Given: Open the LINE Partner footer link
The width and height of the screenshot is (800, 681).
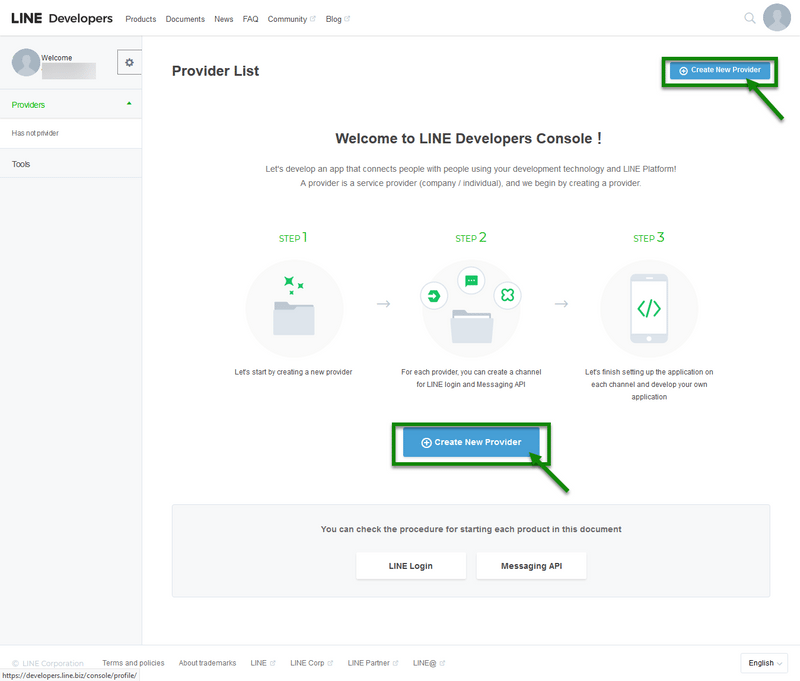Looking at the screenshot, I should coord(373,663).
